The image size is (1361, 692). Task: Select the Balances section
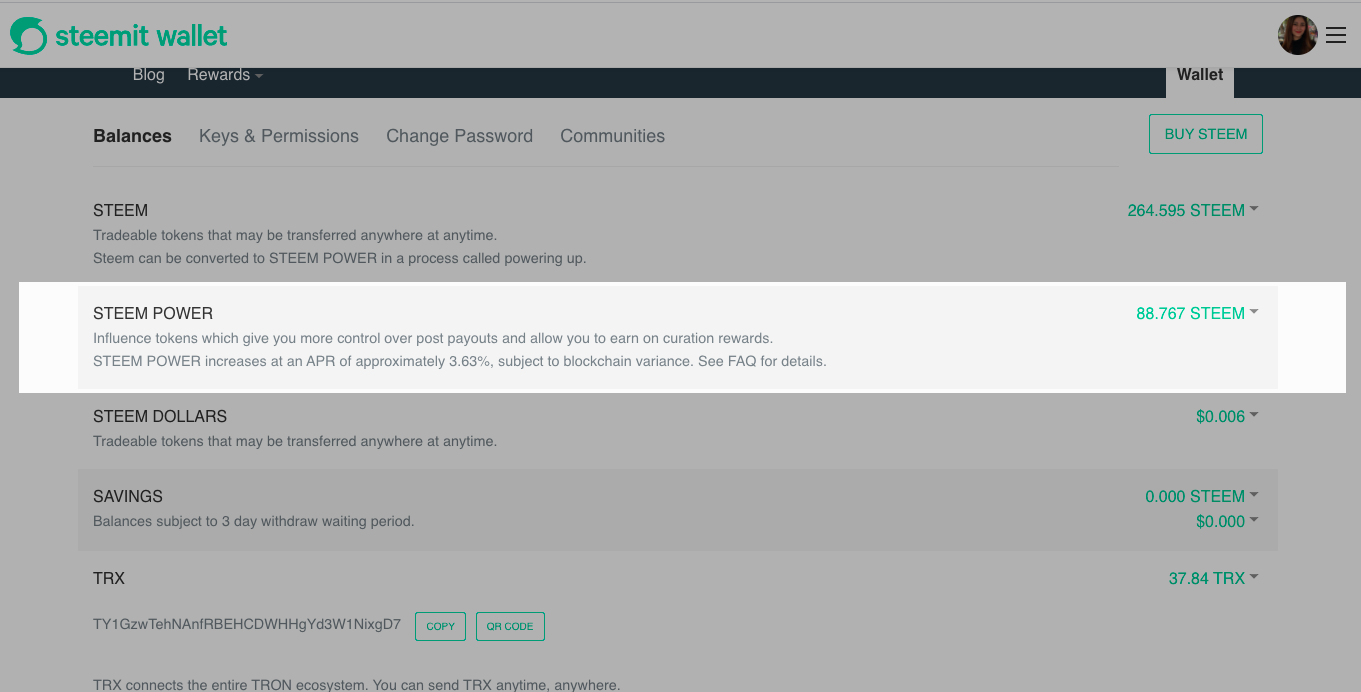click(x=132, y=136)
